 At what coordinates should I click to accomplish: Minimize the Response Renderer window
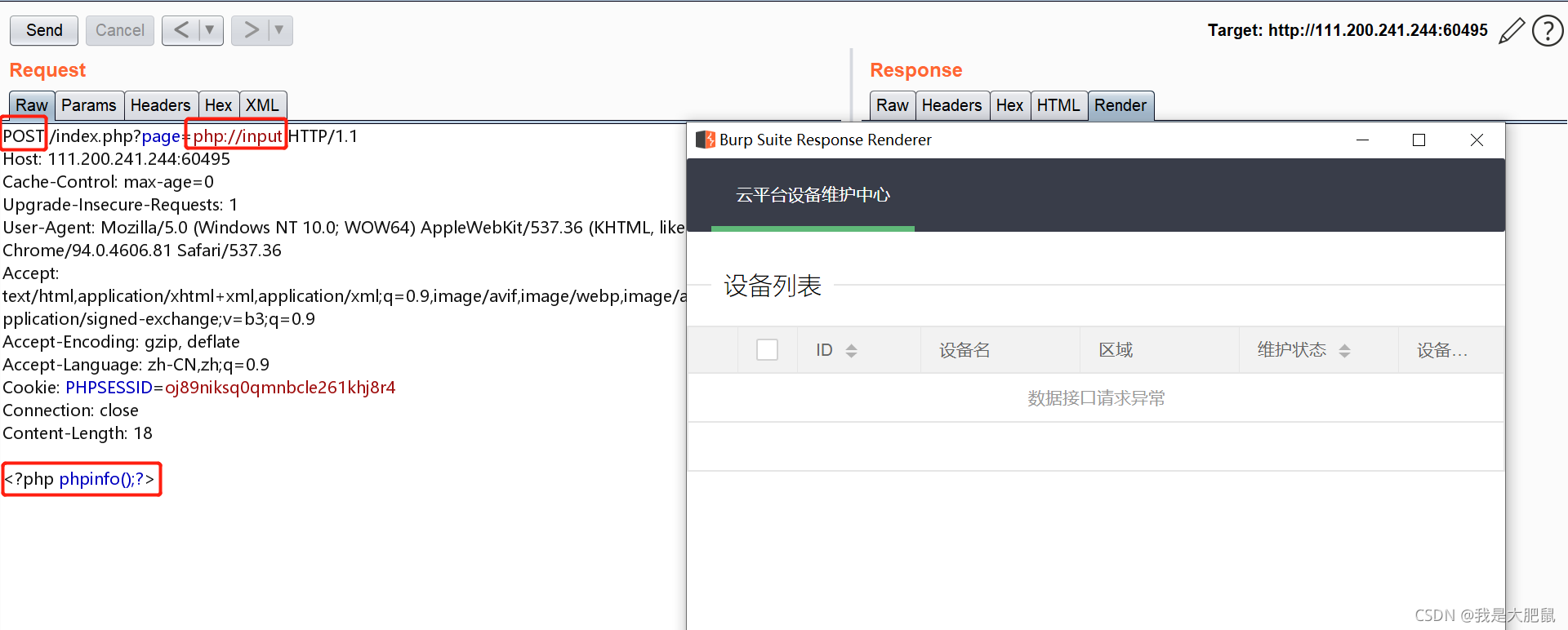click(x=1362, y=140)
